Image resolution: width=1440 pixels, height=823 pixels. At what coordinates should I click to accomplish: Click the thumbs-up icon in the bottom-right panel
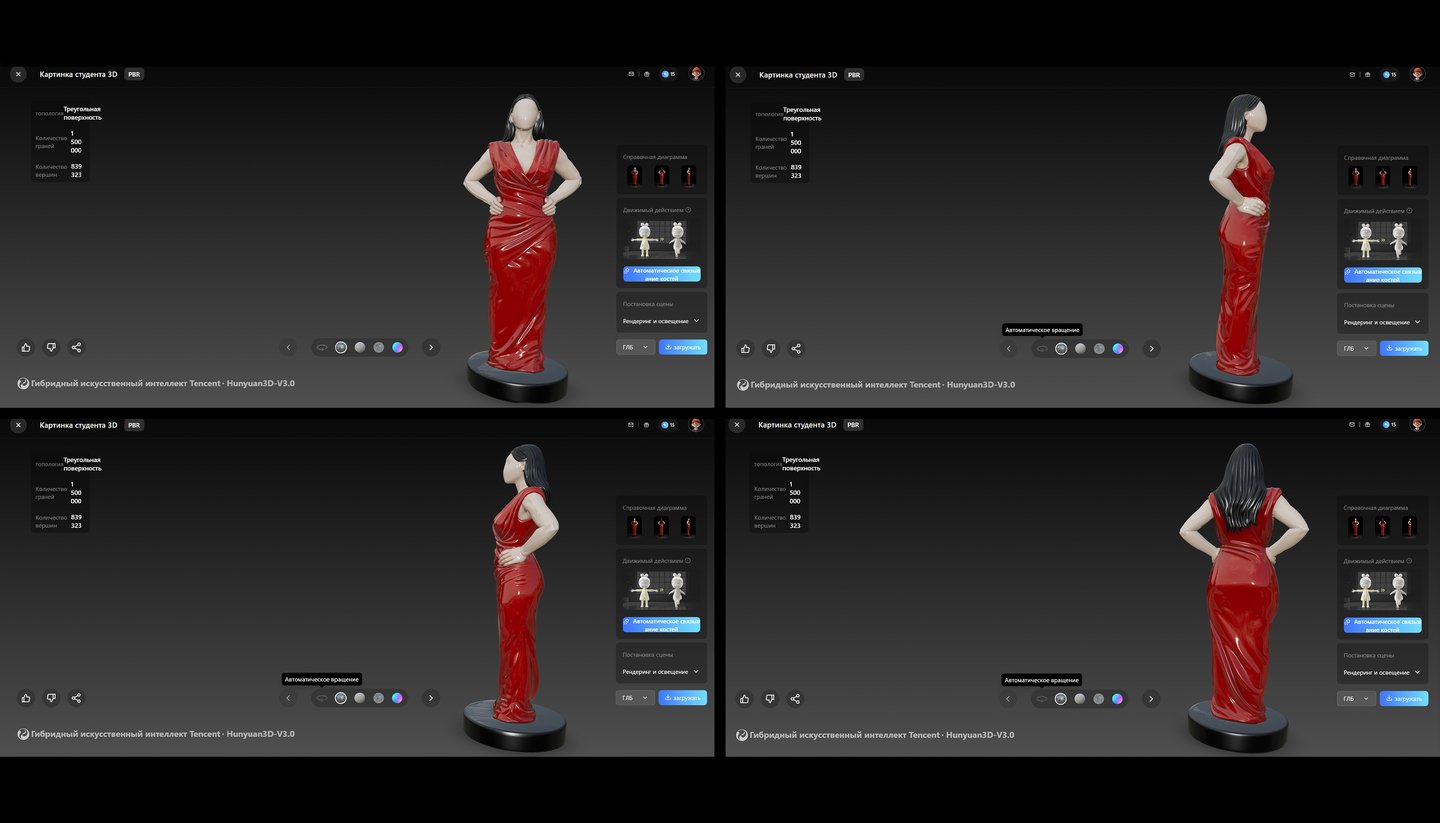[745, 699]
